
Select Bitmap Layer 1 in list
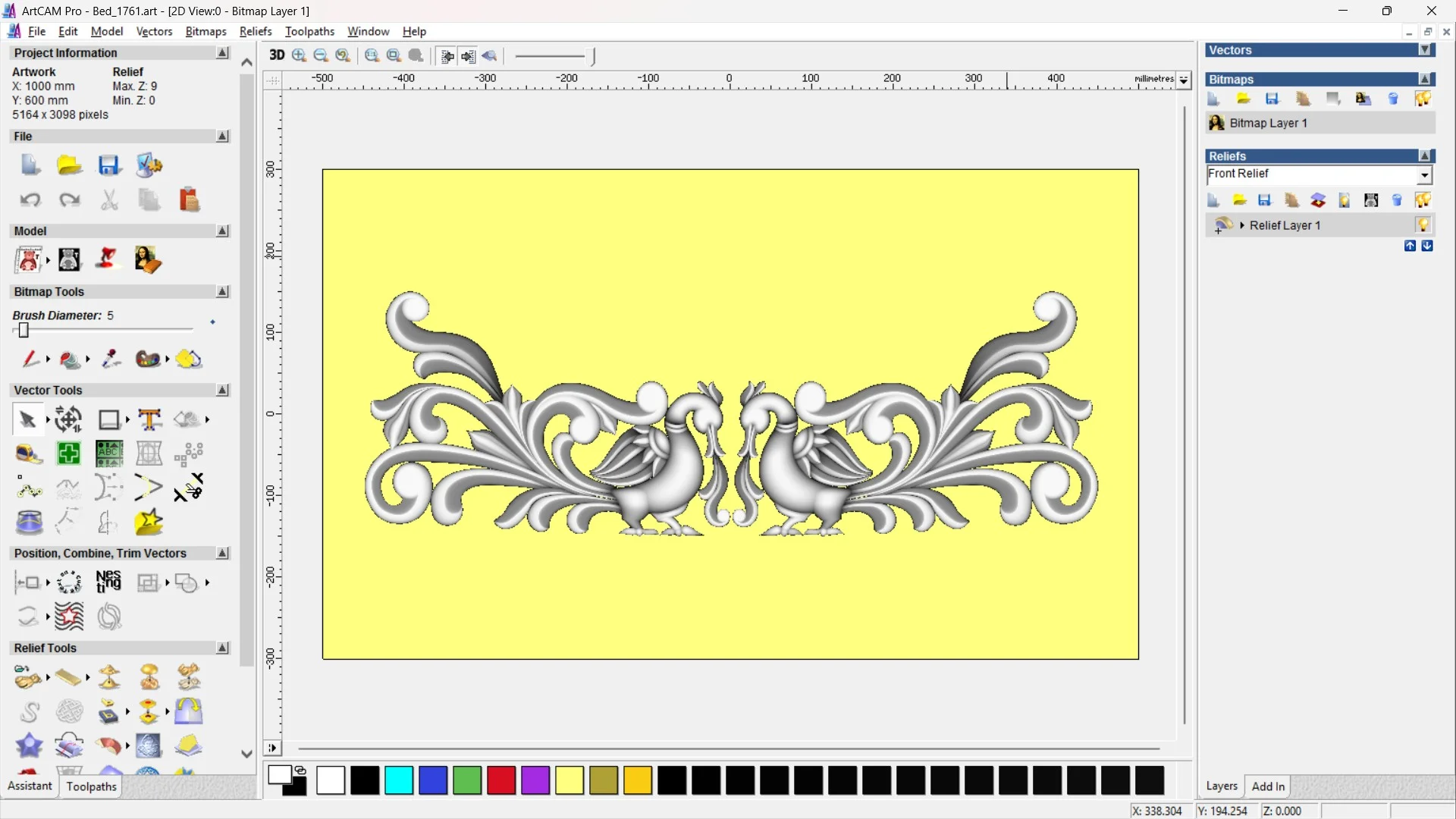click(1268, 123)
